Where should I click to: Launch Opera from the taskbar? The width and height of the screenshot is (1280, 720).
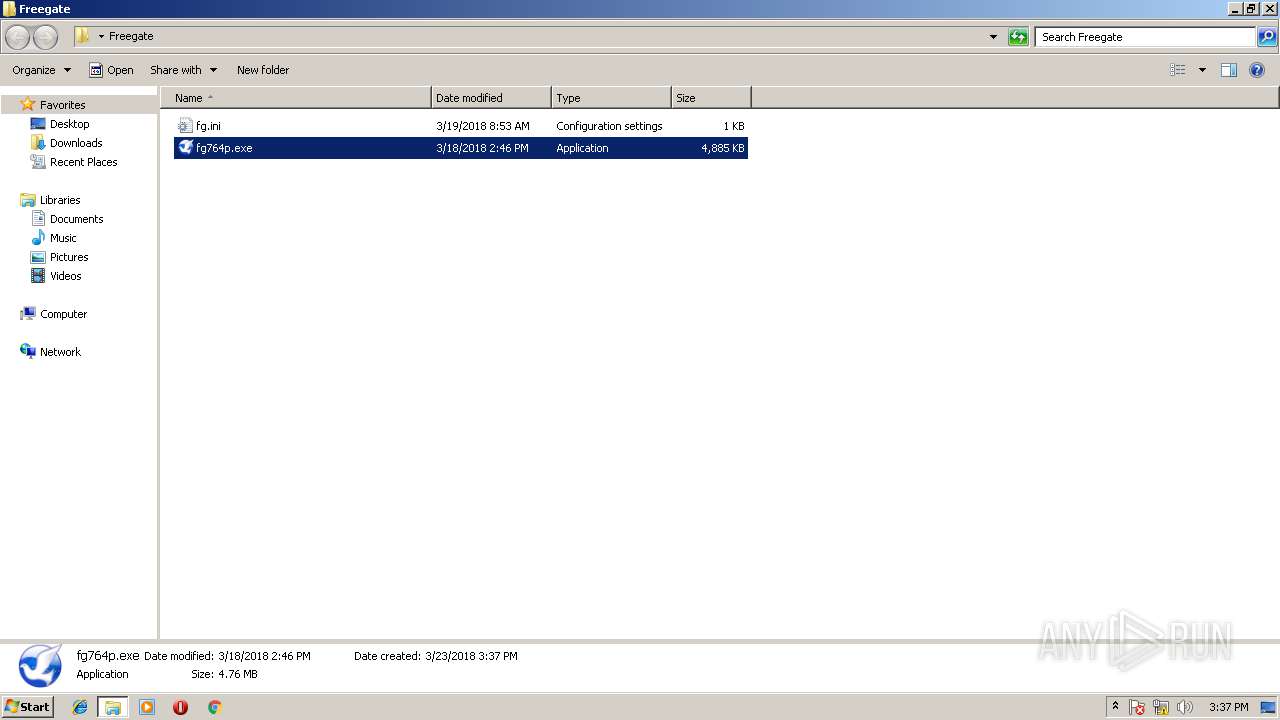click(180, 707)
